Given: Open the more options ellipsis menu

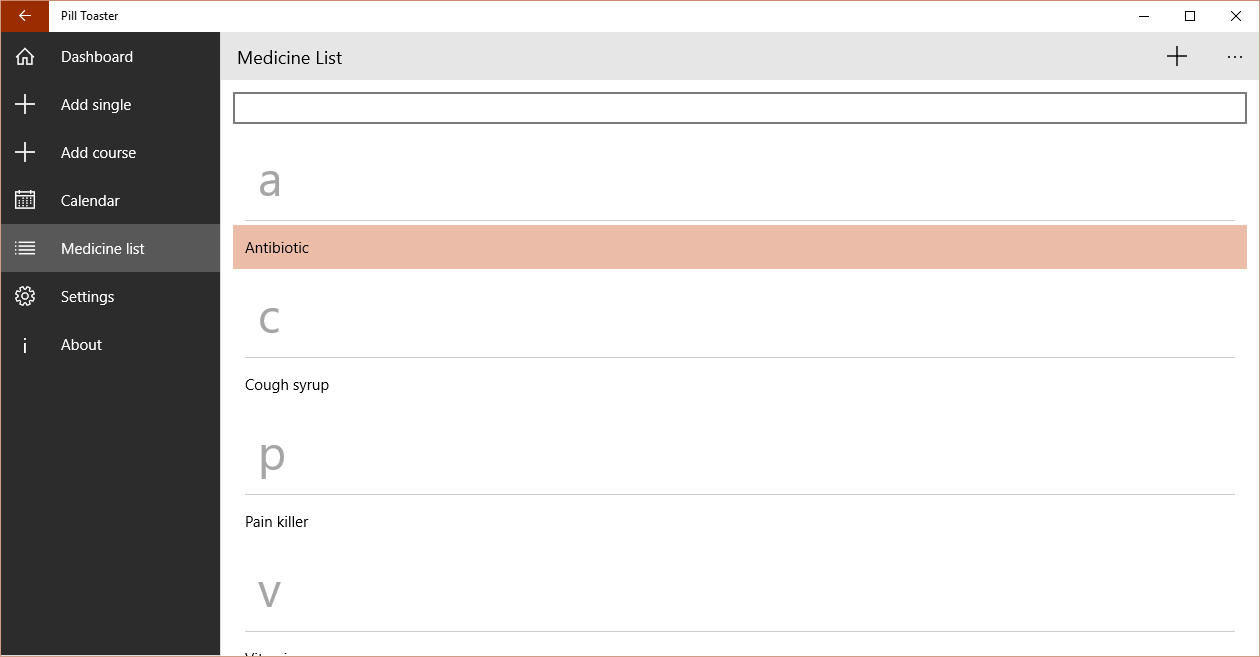Looking at the screenshot, I should pyautogui.click(x=1235, y=57).
